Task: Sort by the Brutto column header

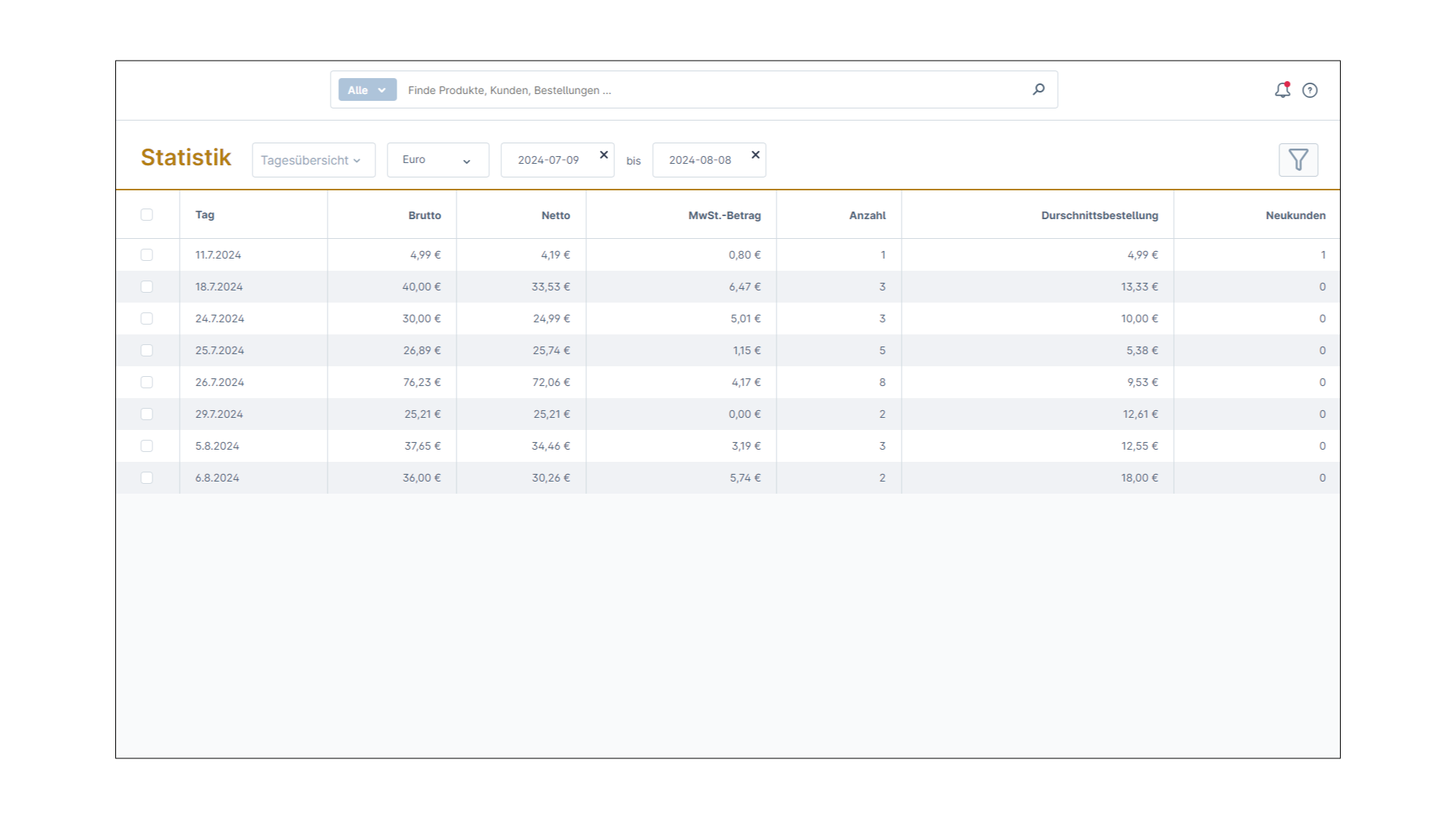Action: (x=425, y=215)
